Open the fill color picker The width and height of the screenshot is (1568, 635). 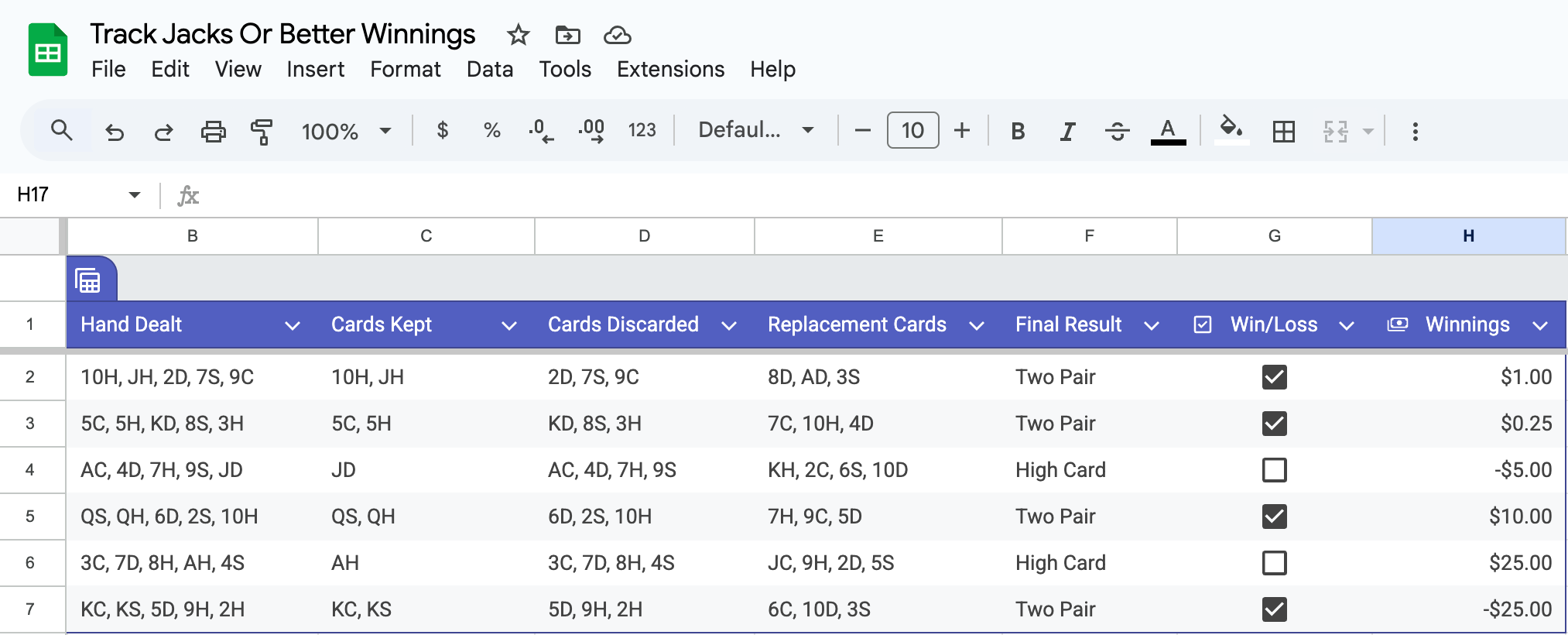pos(1231,130)
